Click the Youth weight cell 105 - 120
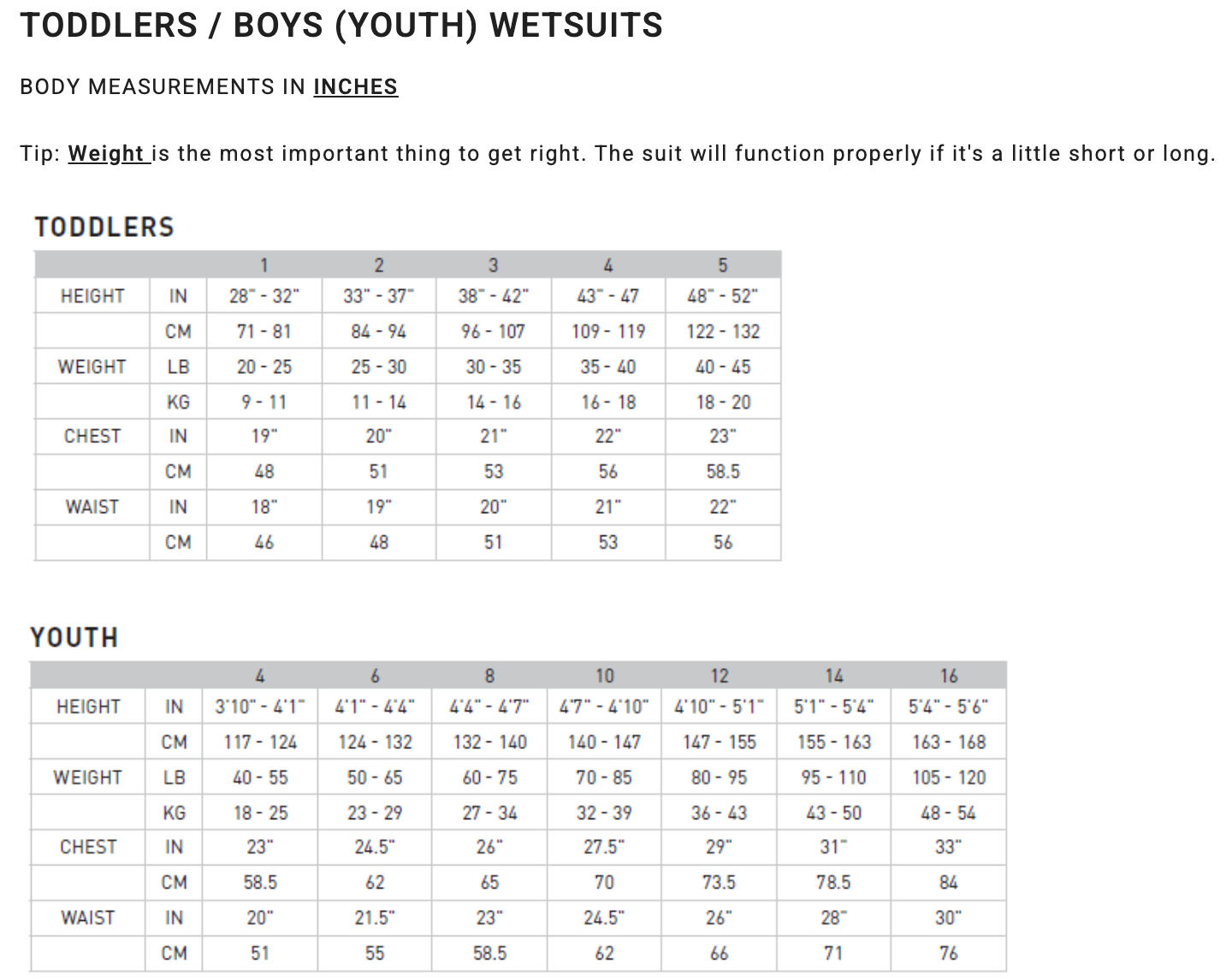Screen dimensions: 1232x980 tap(949, 778)
